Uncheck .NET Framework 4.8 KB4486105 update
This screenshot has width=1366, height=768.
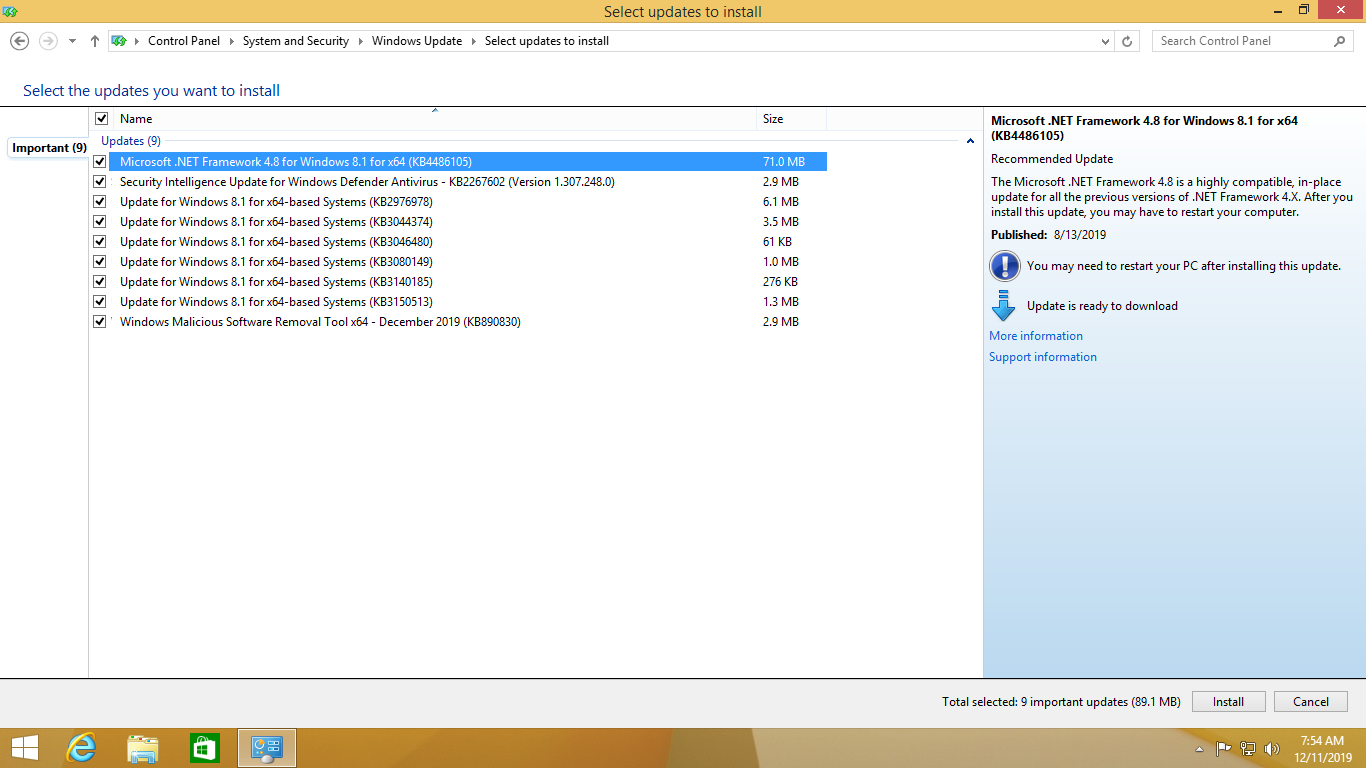(99, 161)
